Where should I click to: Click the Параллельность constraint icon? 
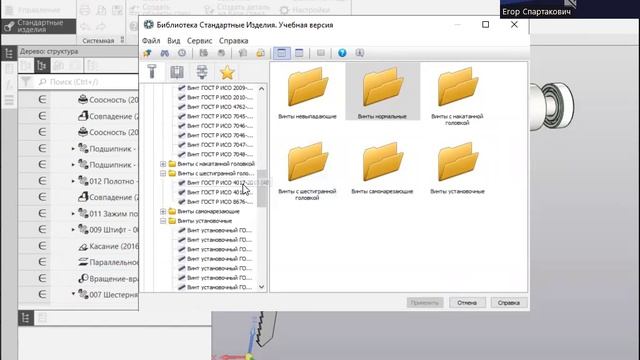point(83,262)
